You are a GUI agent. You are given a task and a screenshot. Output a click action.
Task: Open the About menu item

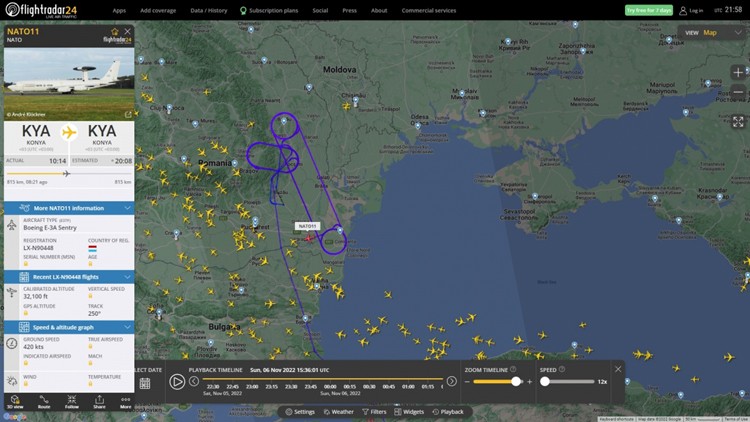[x=379, y=11]
